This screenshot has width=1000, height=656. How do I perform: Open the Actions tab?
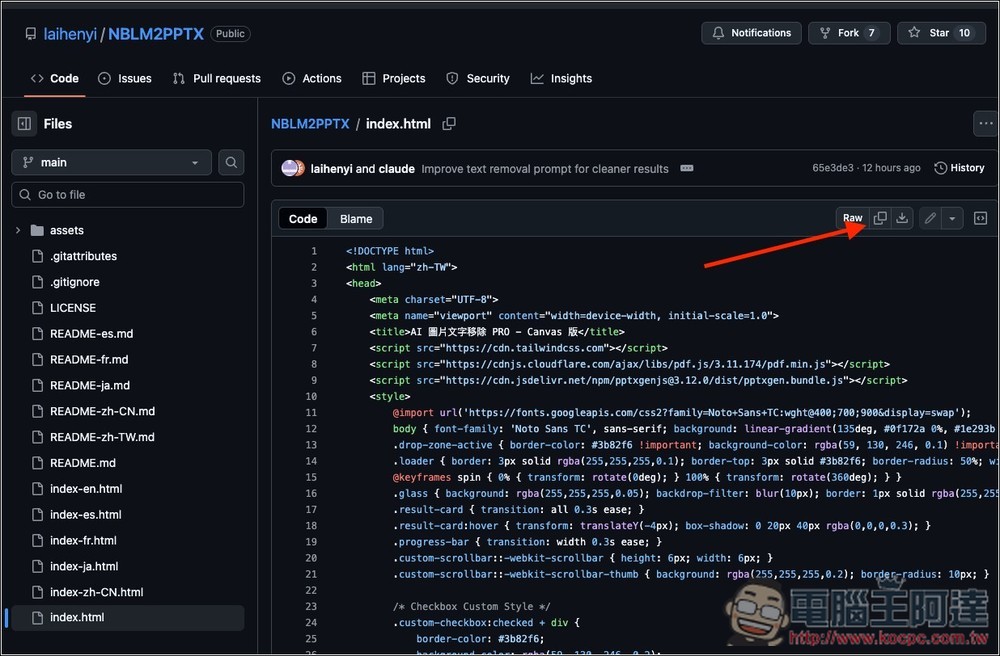312,78
